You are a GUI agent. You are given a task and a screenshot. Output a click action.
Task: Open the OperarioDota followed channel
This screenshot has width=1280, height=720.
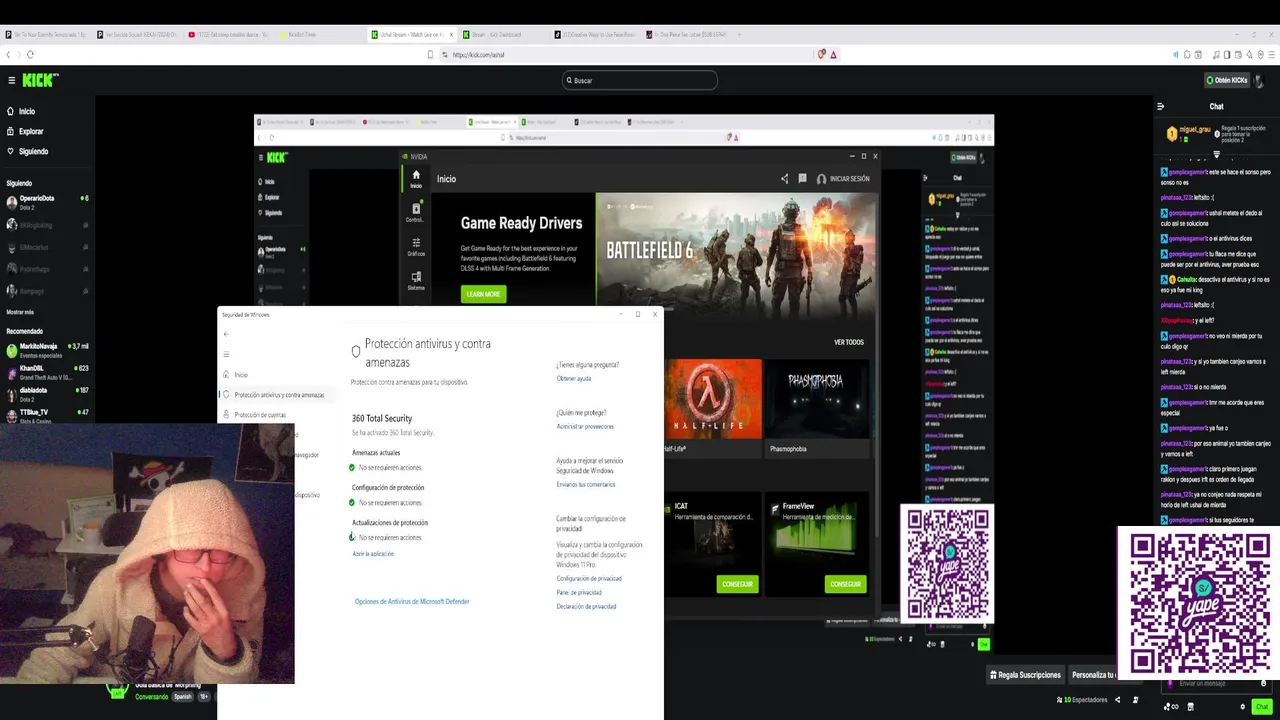(47, 202)
